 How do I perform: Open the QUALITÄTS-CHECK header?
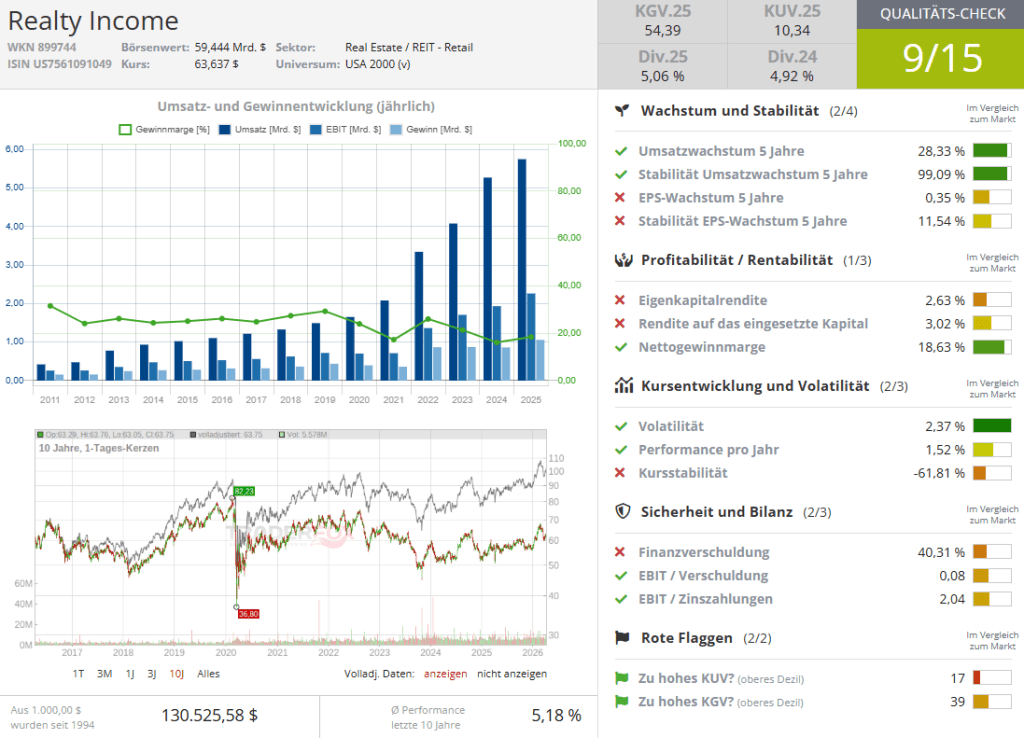pyautogui.click(x=939, y=14)
